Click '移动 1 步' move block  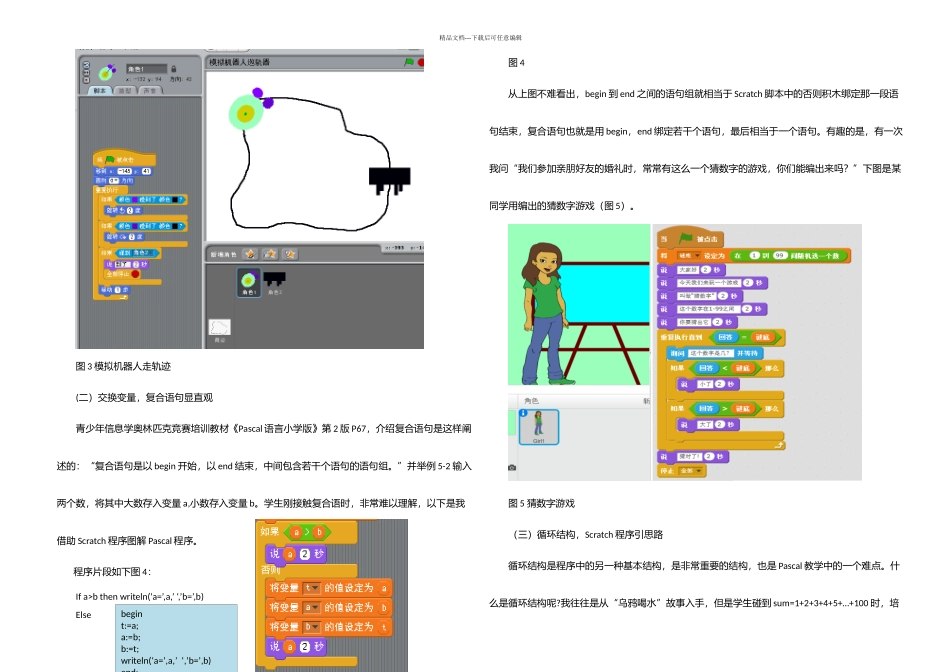click(x=115, y=290)
